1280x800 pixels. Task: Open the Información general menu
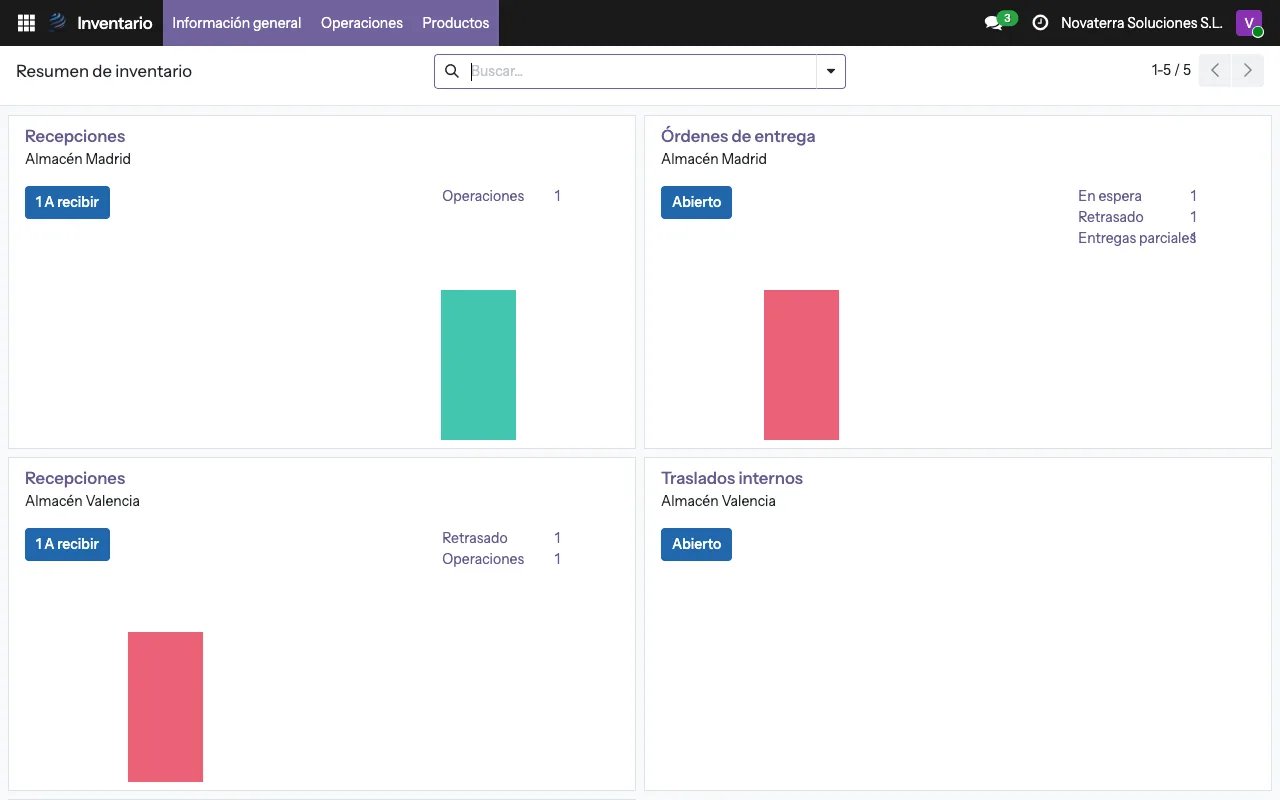[x=237, y=23]
